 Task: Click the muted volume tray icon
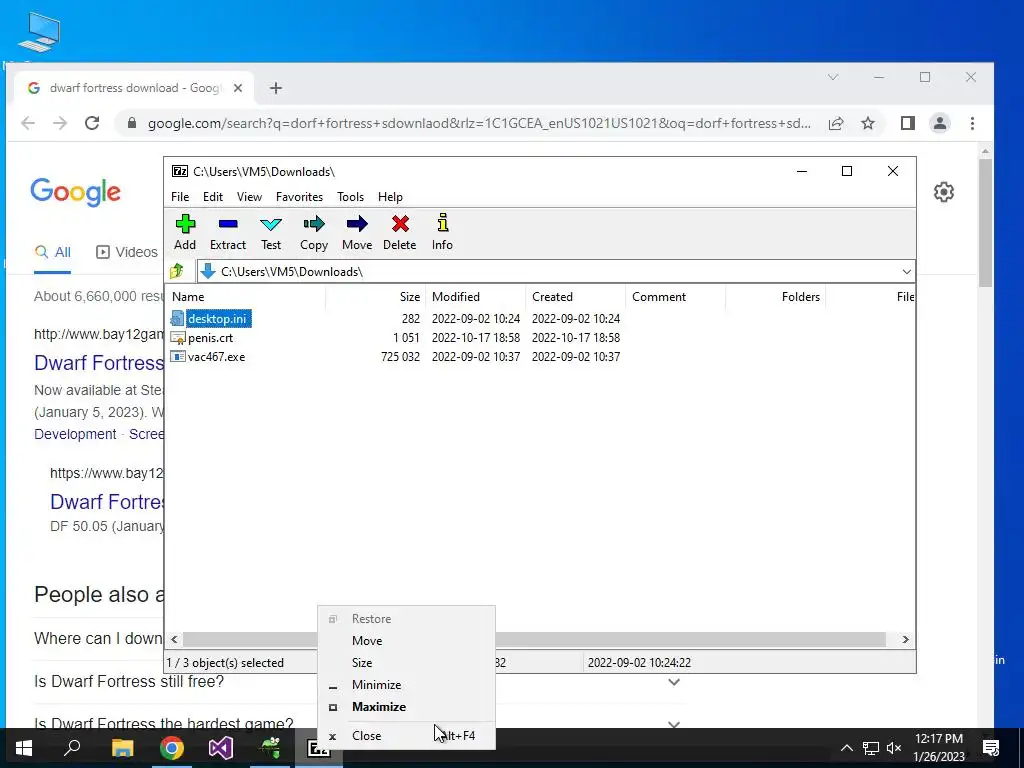tap(894, 748)
